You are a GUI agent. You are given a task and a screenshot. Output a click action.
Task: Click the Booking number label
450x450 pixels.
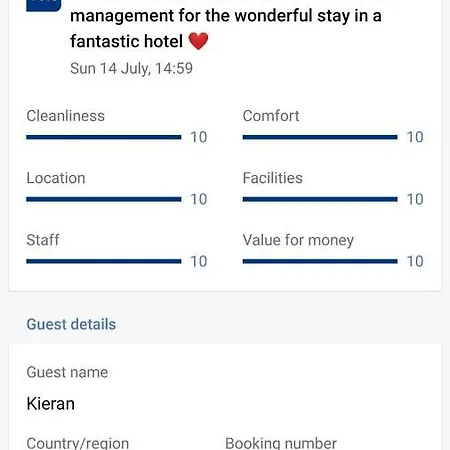281,443
